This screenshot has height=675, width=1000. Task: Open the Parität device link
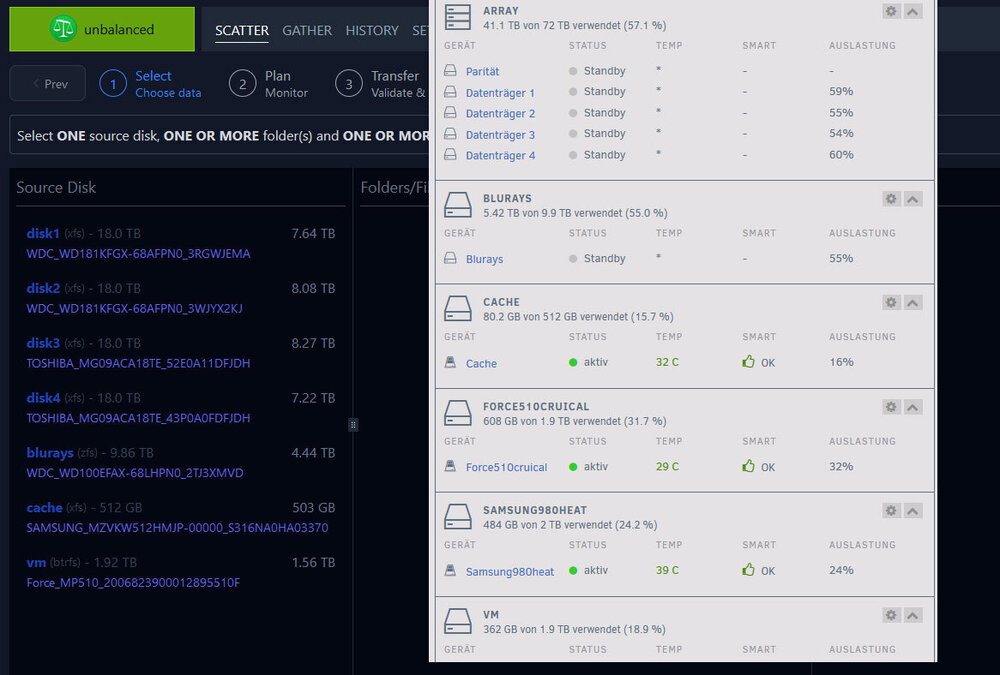click(x=482, y=71)
